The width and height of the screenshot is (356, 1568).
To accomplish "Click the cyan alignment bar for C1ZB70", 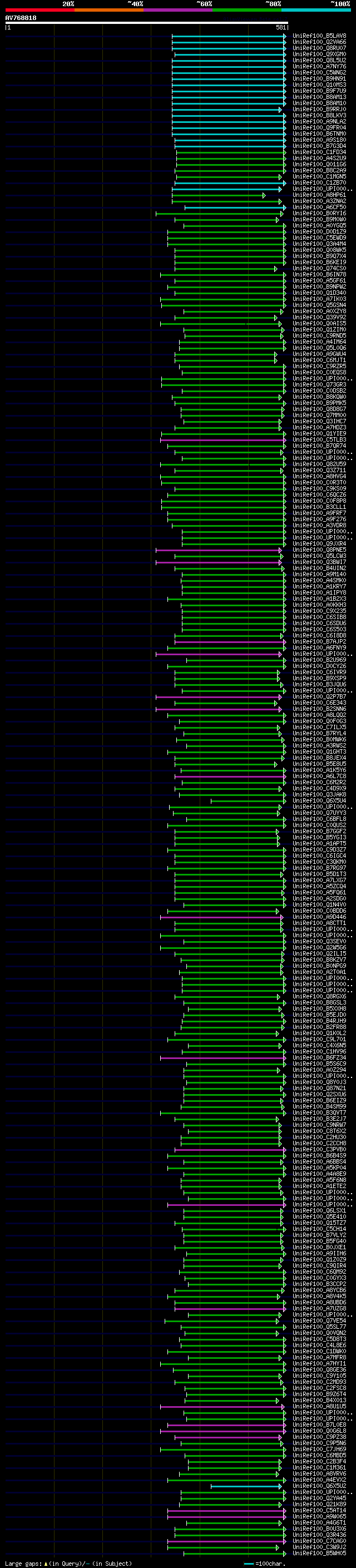I will [x=230, y=183].
